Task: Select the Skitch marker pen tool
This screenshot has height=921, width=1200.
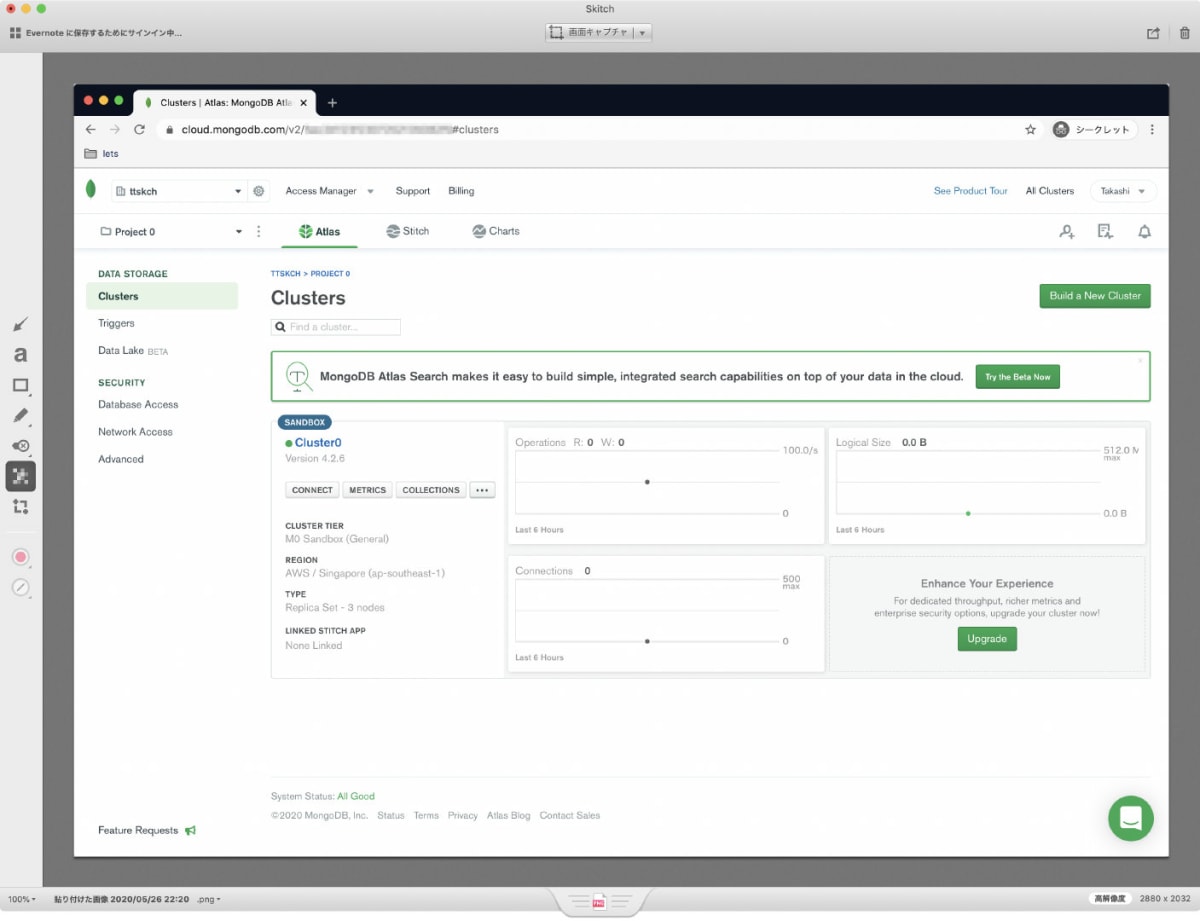Action: [x=20, y=415]
